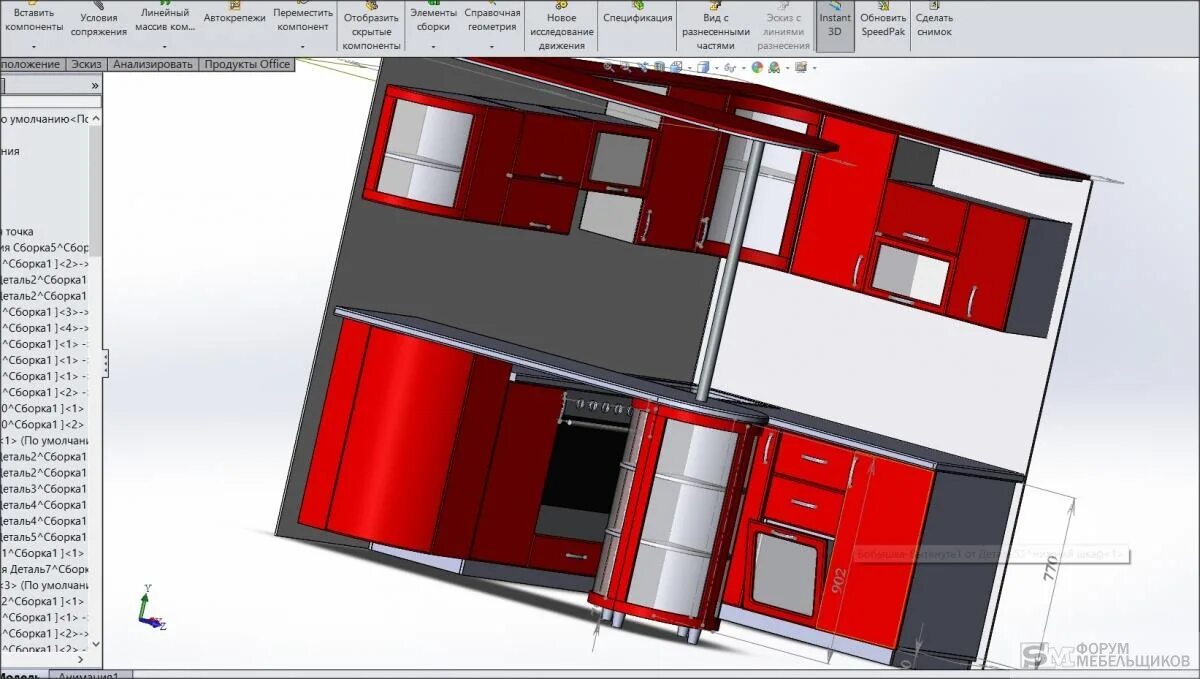Expand Hide/Show Items dropdown arrow

click(744, 68)
